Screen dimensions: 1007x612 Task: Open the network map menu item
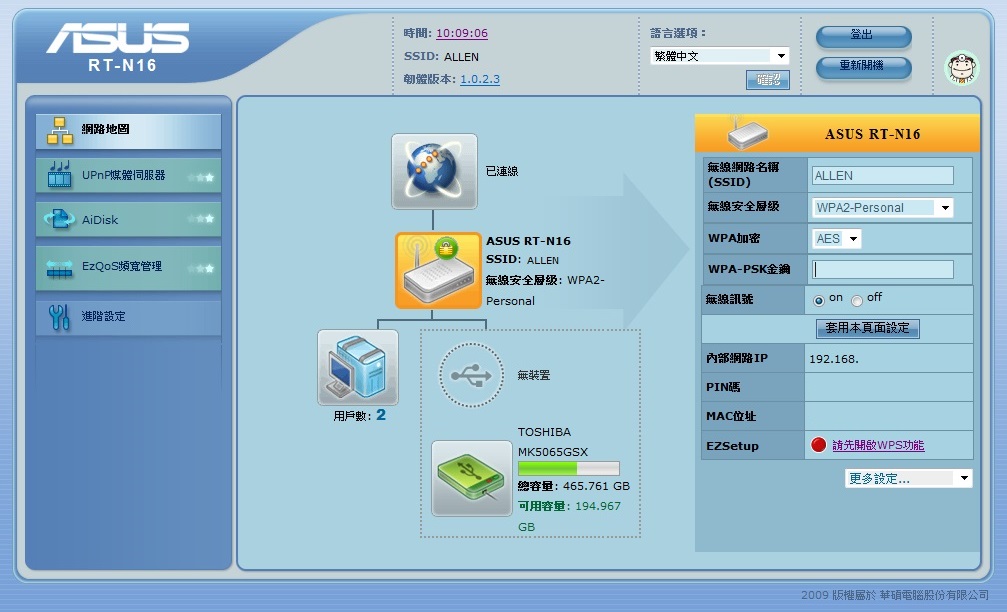(128, 131)
